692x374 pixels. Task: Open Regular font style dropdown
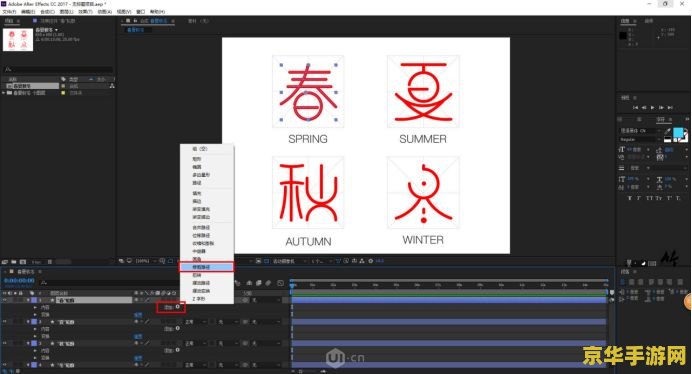(640, 140)
